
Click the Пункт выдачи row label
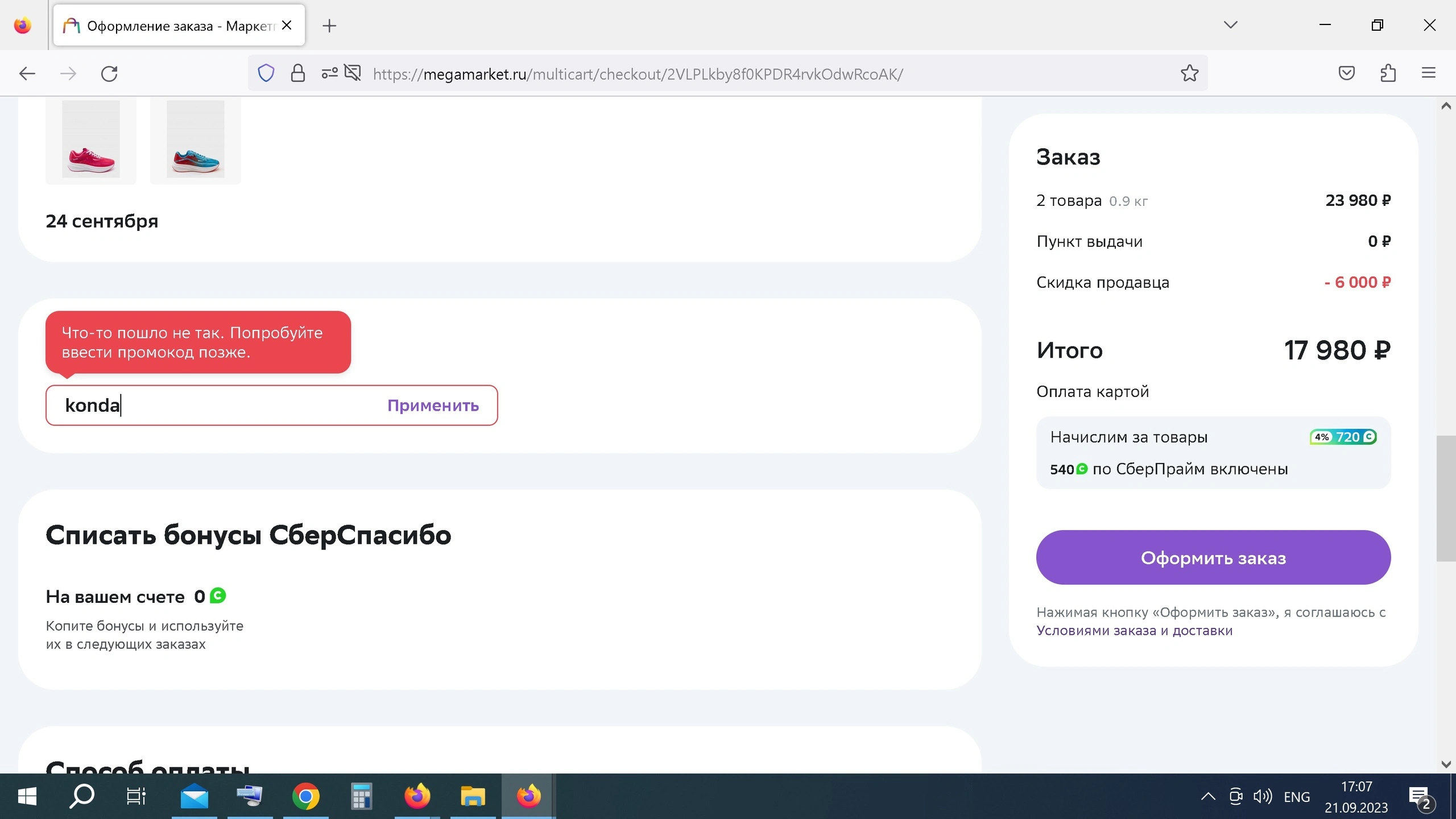tap(1090, 242)
